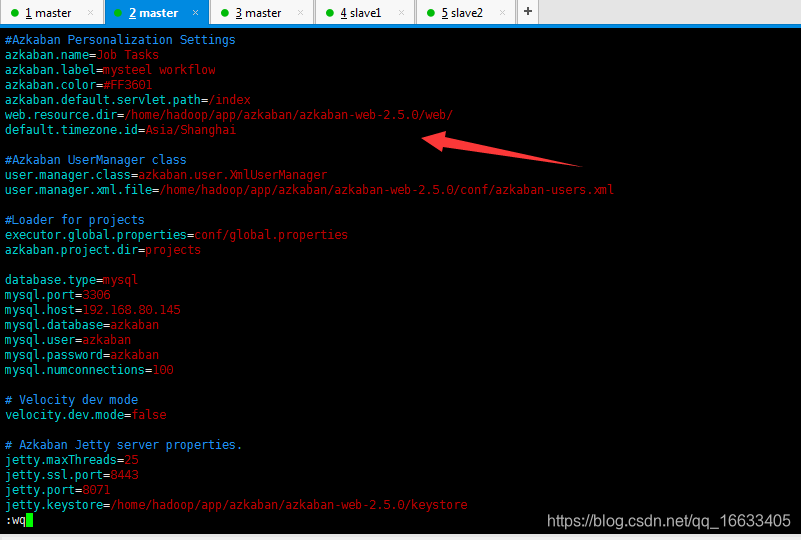801x540 pixels.
Task: Click '8443' jetty ssl port value
Action: pos(124,475)
